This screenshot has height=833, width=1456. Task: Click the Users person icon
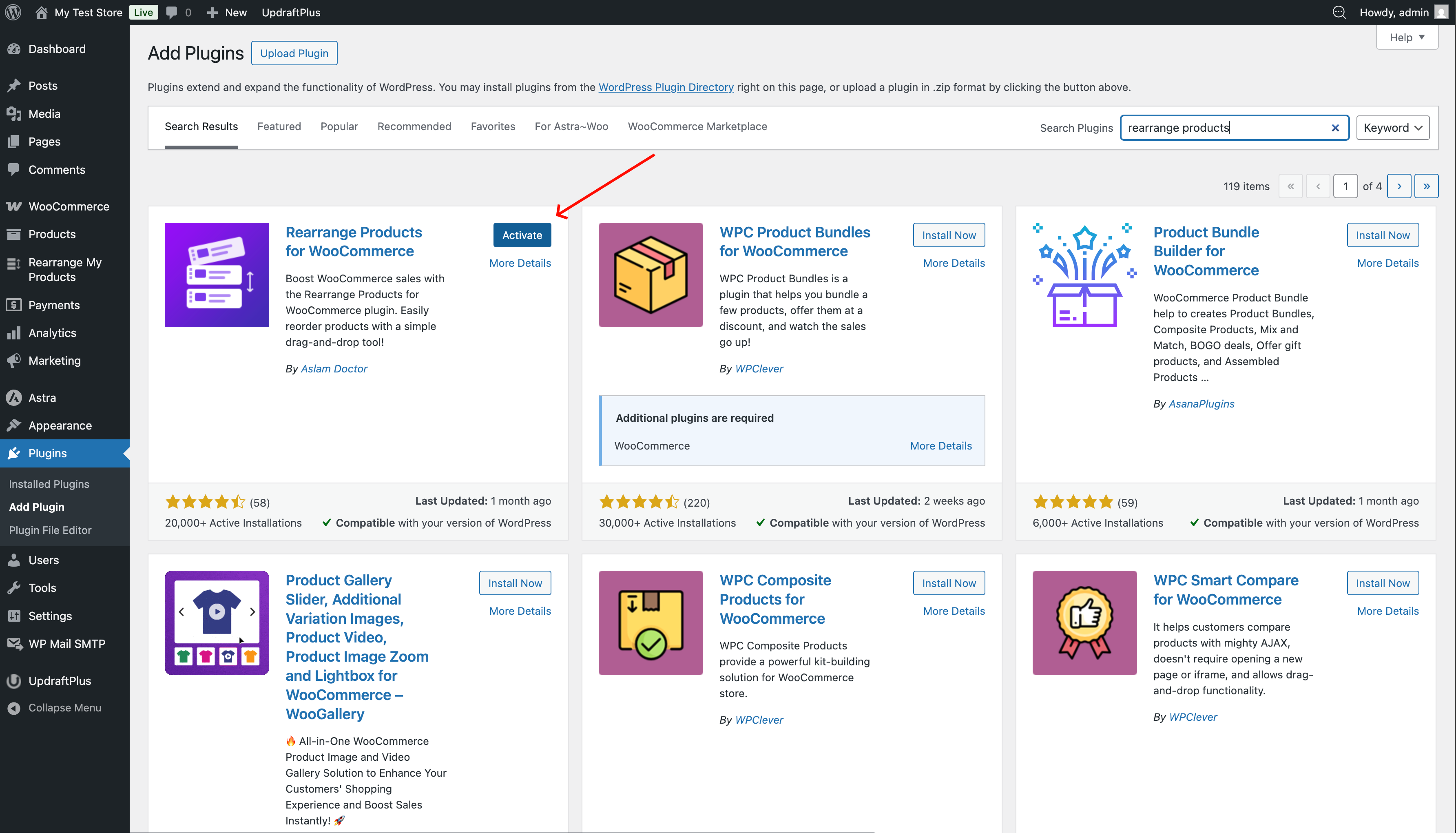[x=14, y=560]
